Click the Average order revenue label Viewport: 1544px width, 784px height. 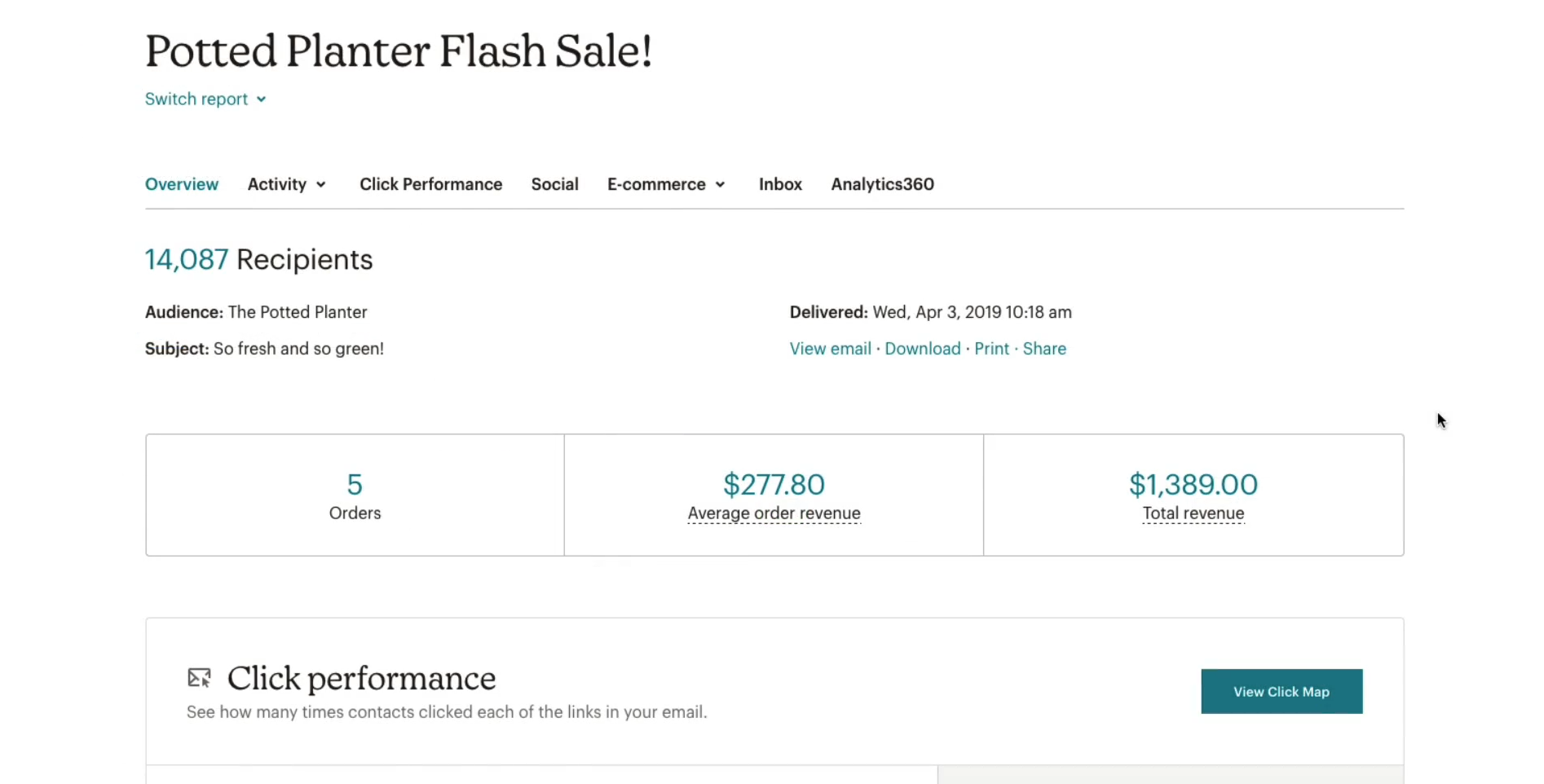774,513
